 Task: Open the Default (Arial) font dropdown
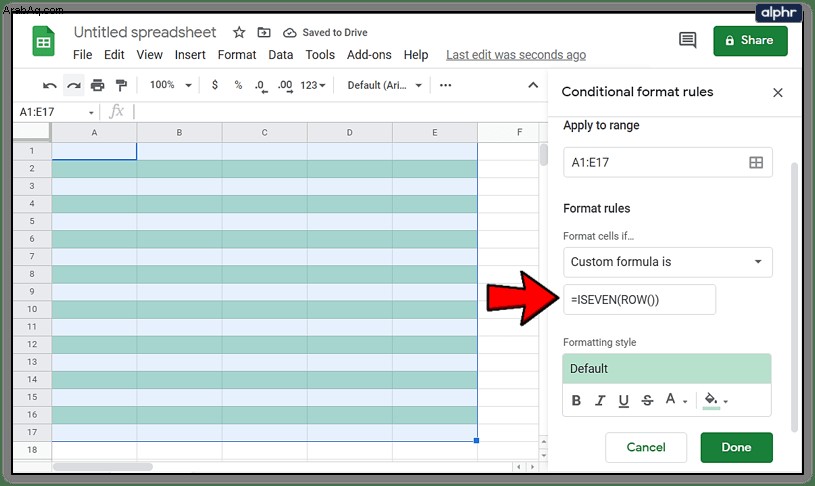point(384,85)
